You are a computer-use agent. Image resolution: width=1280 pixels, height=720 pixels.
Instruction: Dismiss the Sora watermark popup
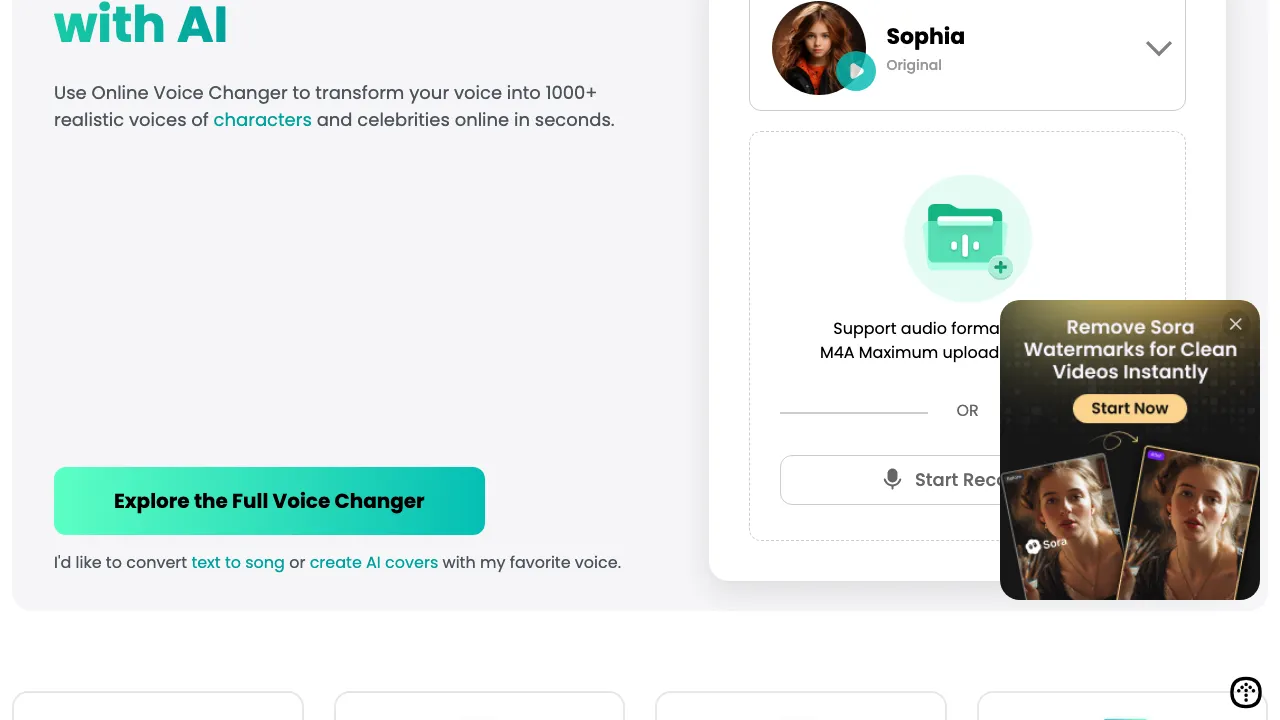(1235, 324)
